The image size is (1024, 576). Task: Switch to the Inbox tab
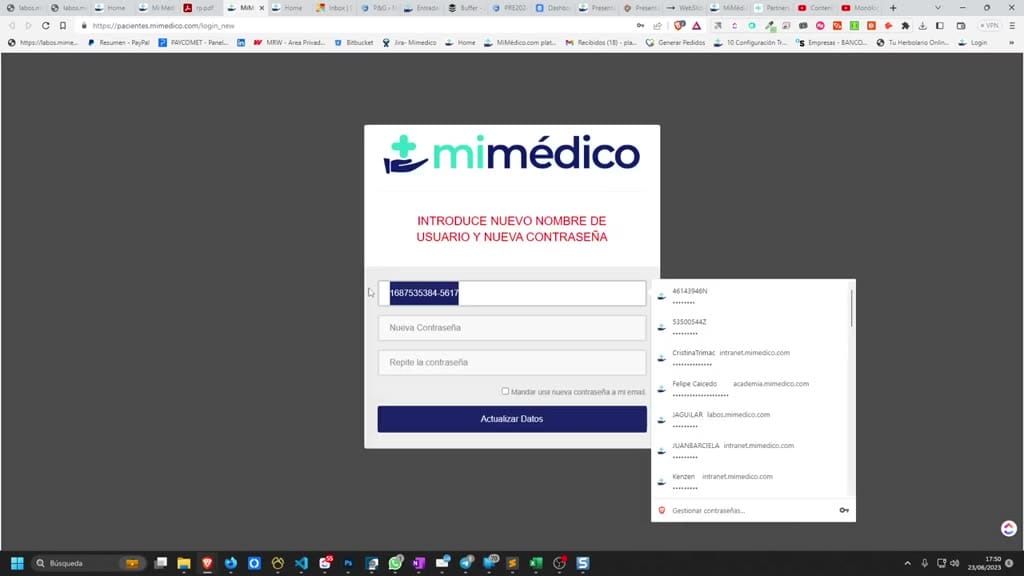click(332, 8)
